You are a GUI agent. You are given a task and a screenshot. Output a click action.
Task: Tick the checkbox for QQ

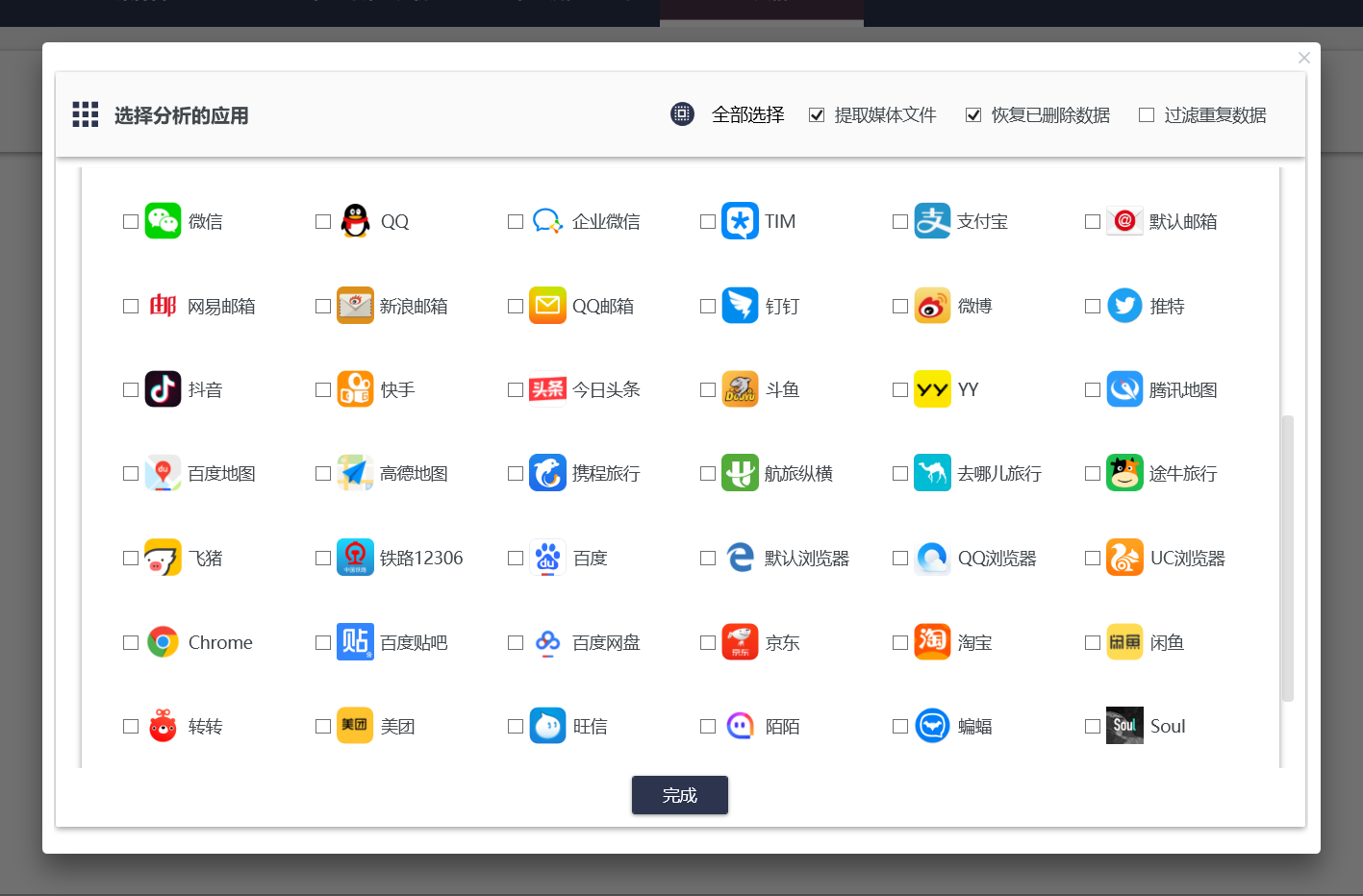(x=323, y=221)
